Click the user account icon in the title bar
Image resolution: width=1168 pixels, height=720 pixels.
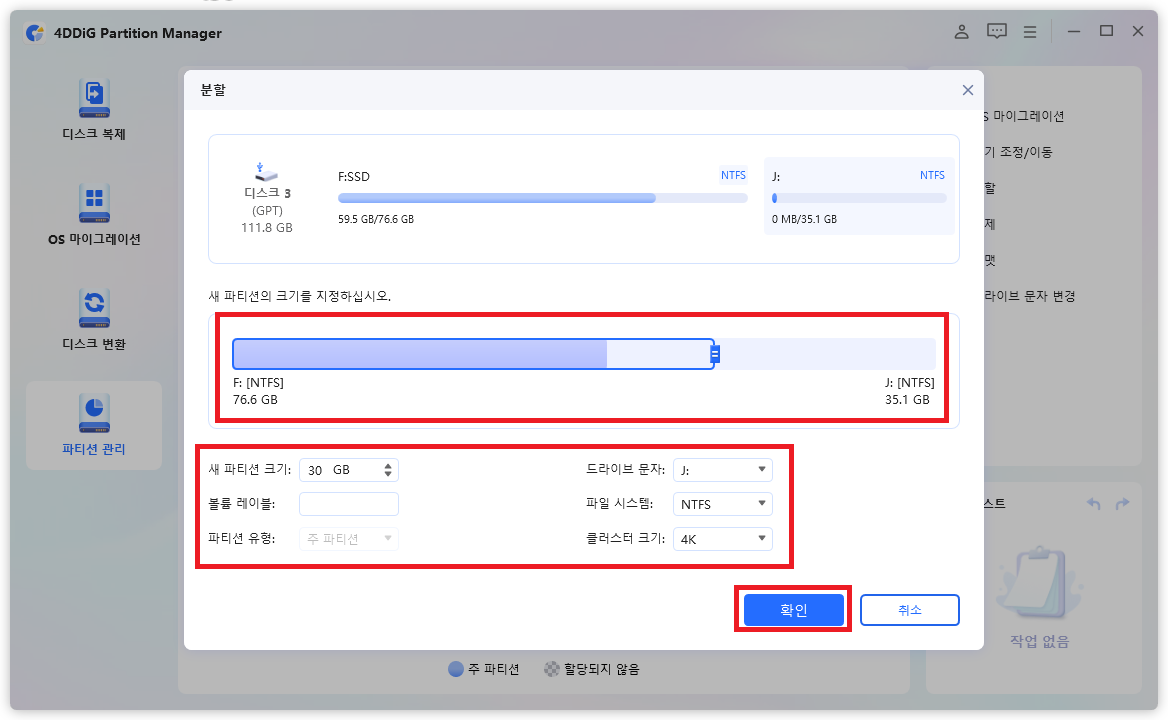[x=961, y=31]
